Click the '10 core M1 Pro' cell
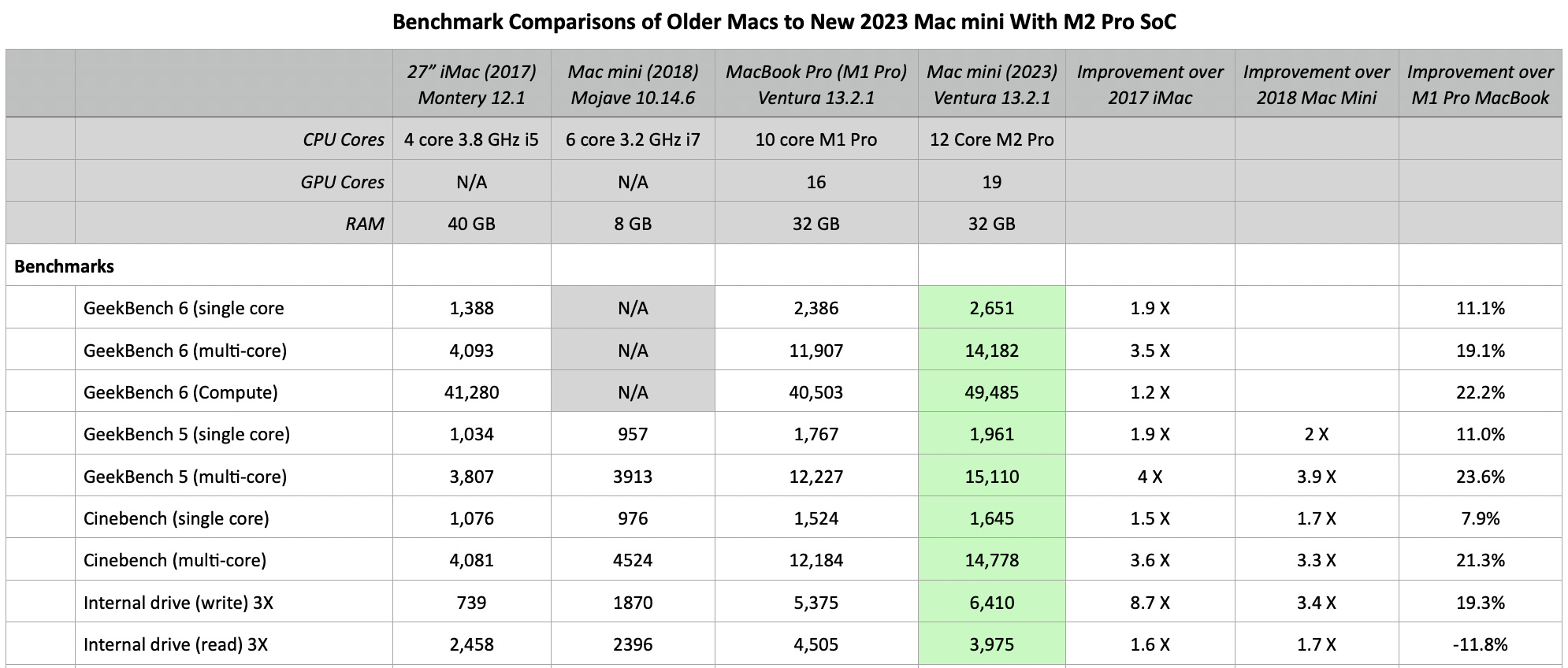The width and height of the screenshot is (1568, 668). 816,139
